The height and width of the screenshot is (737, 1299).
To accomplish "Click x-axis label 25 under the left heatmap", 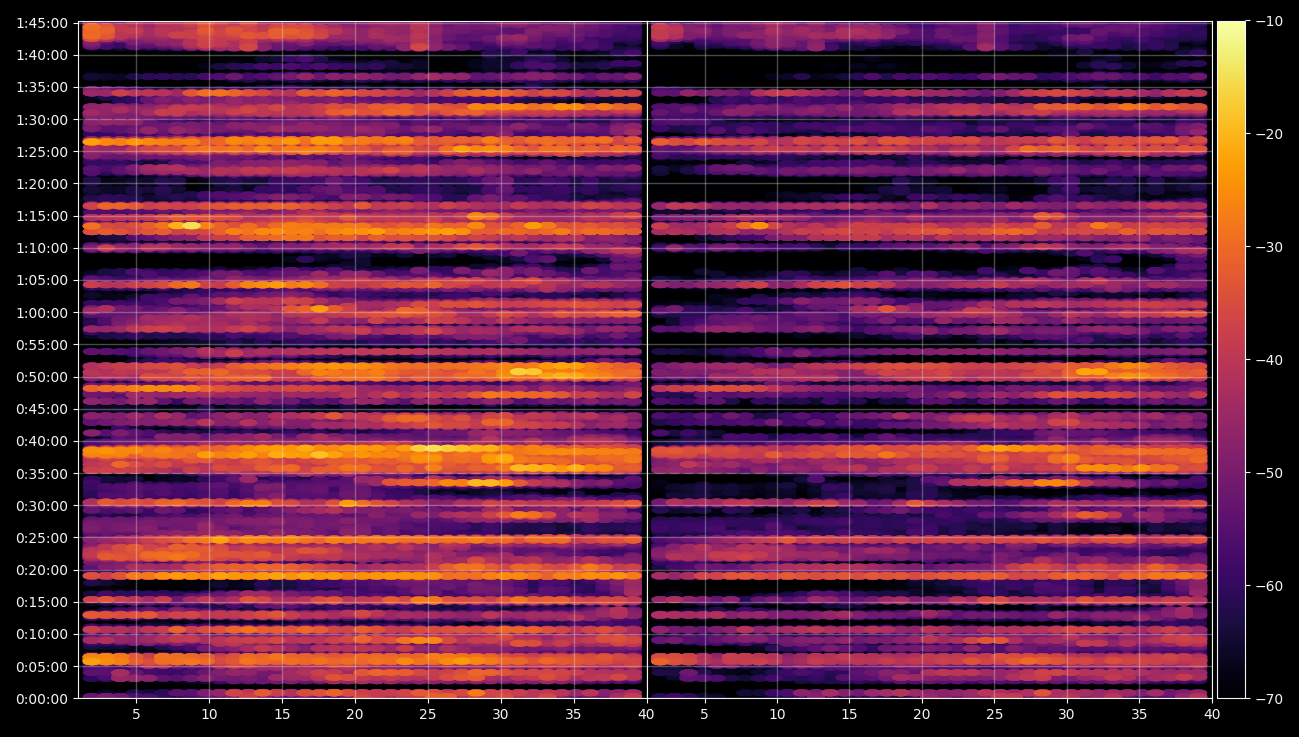I will [428, 715].
